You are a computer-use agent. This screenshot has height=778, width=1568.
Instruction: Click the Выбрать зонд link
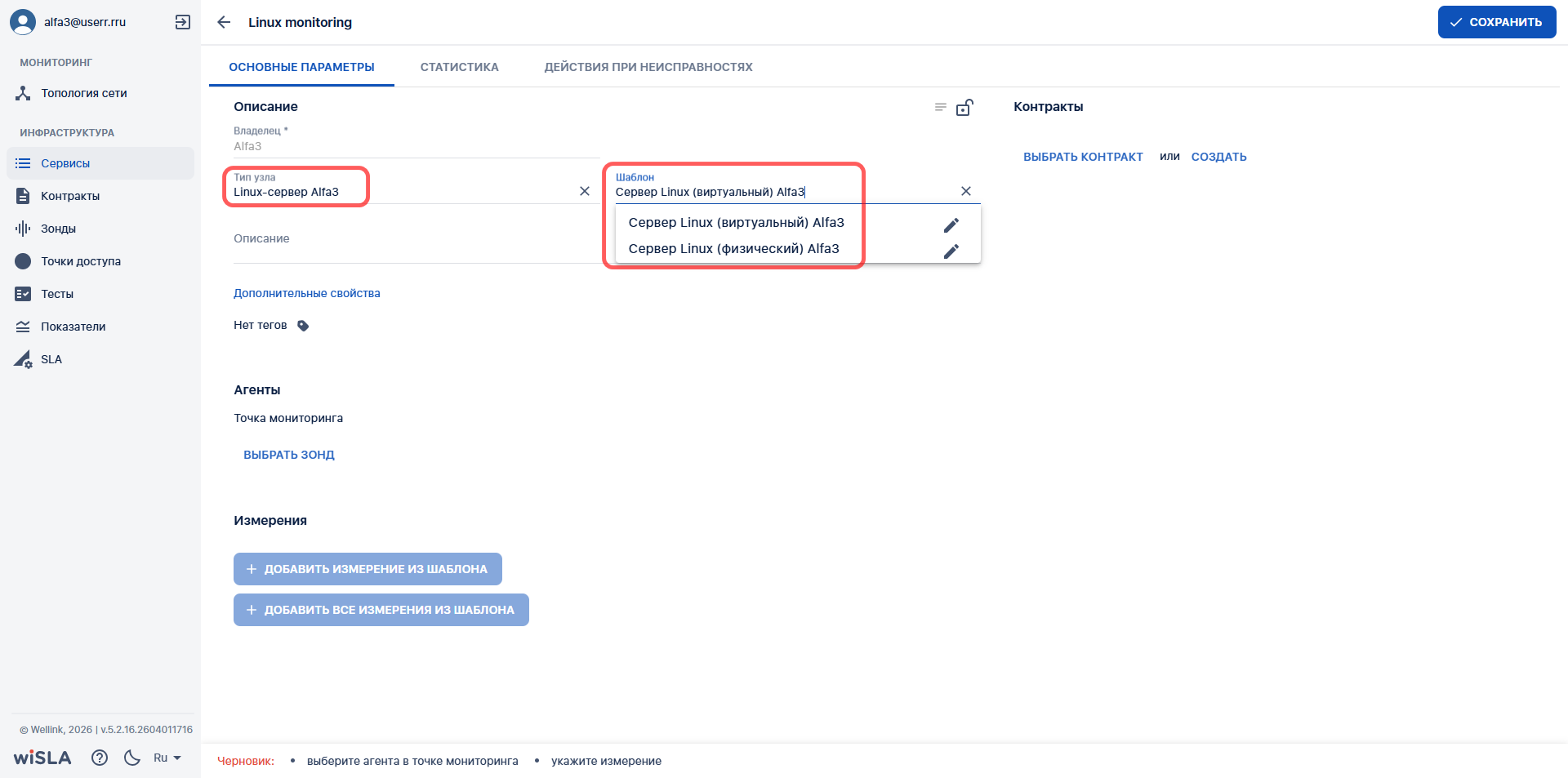(289, 455)
